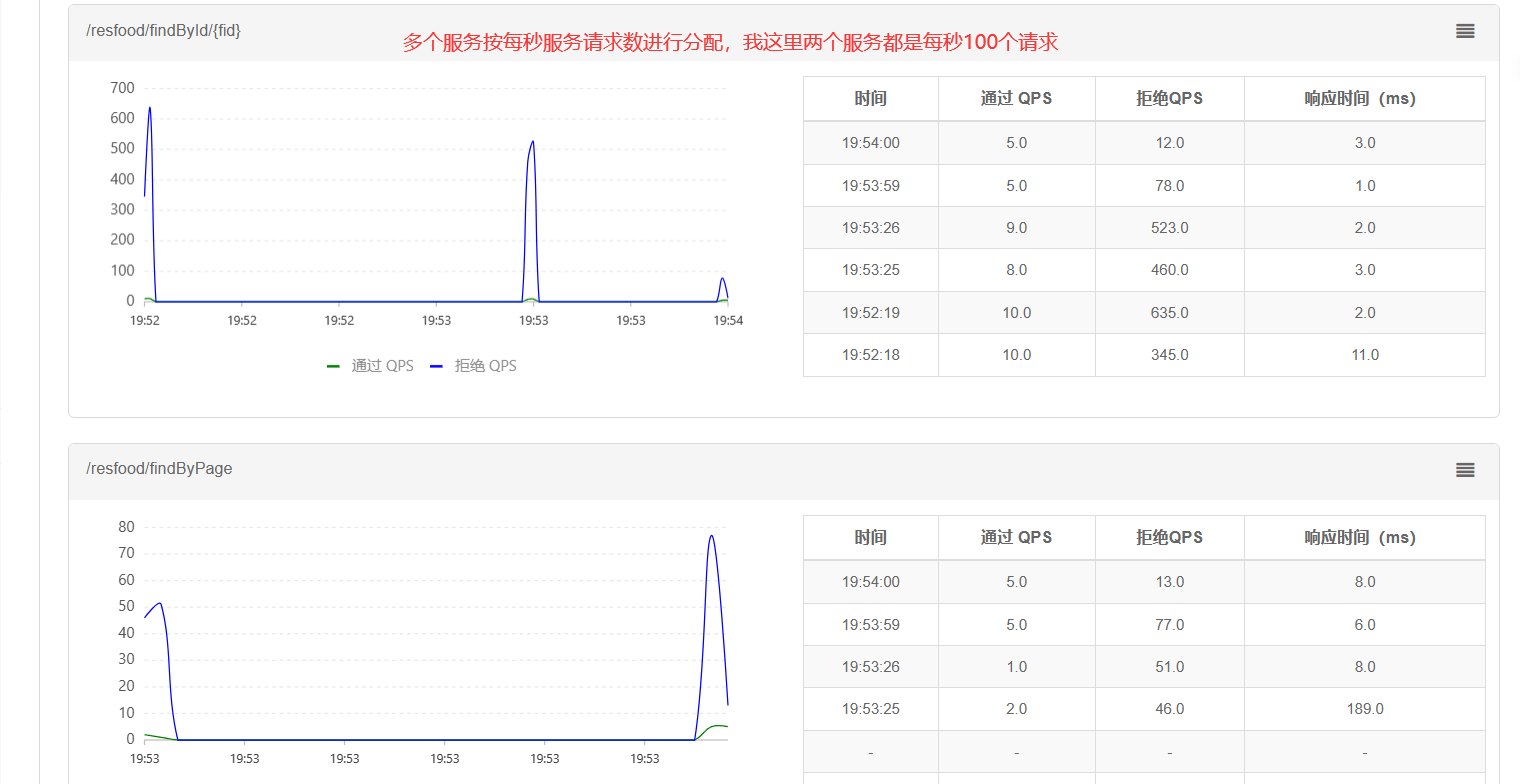Screen dimensions: 1520x784
Task: Click the 通过 QPS header in the findByPage table
Action: 1016,538
